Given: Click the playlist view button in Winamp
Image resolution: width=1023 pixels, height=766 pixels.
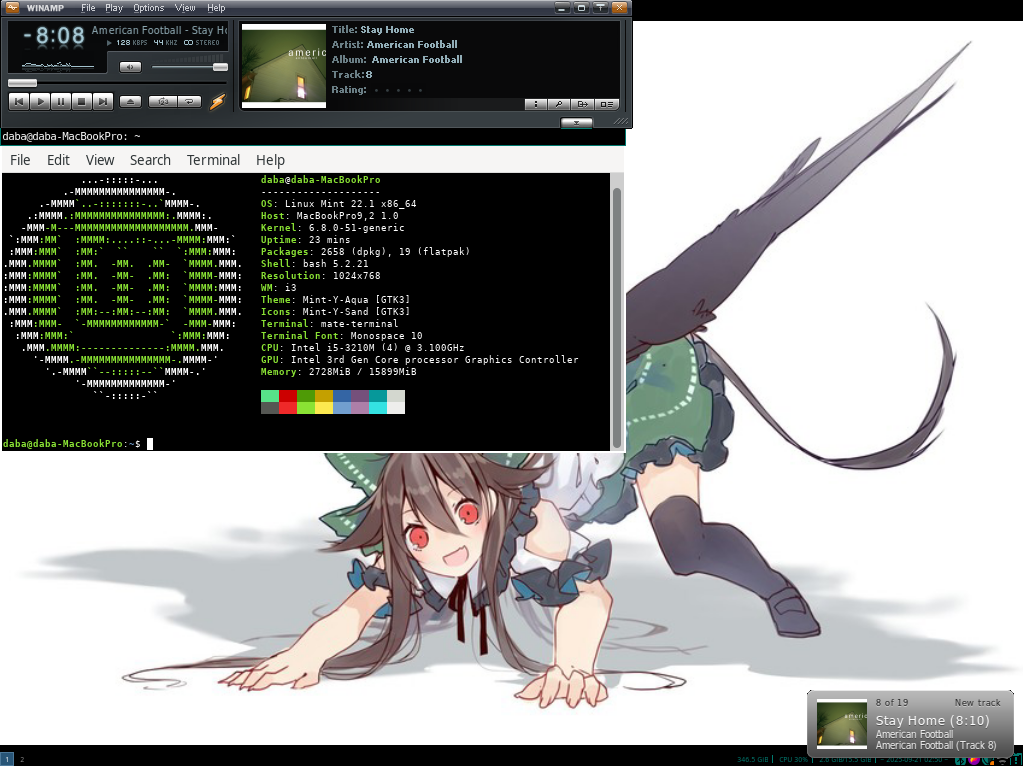Looking at the screenshot, I should pyautogui.click(x=606, y=104).
